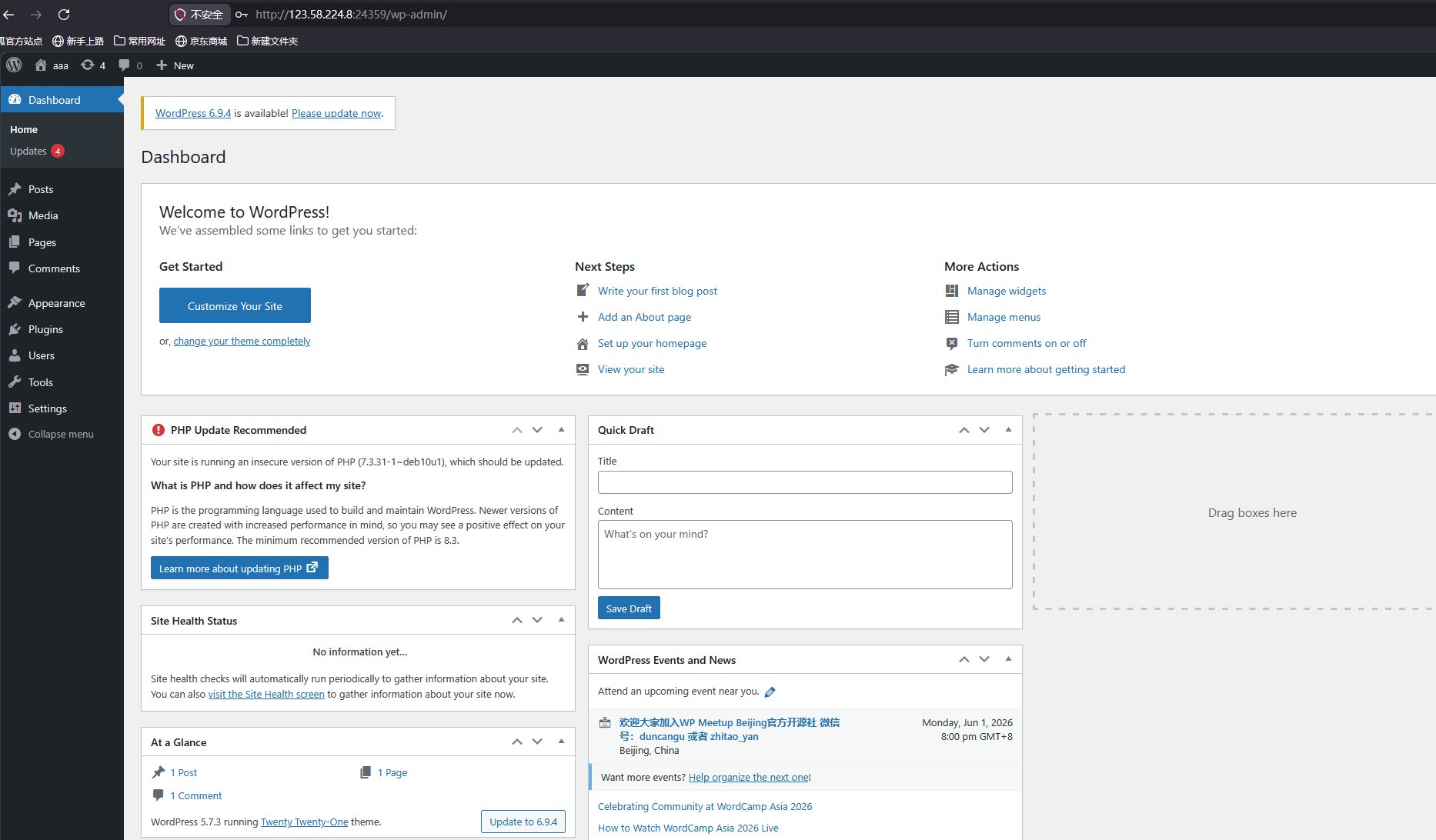Click the key icon in address bar
The image size is (1436, 840).
point(242,15)
